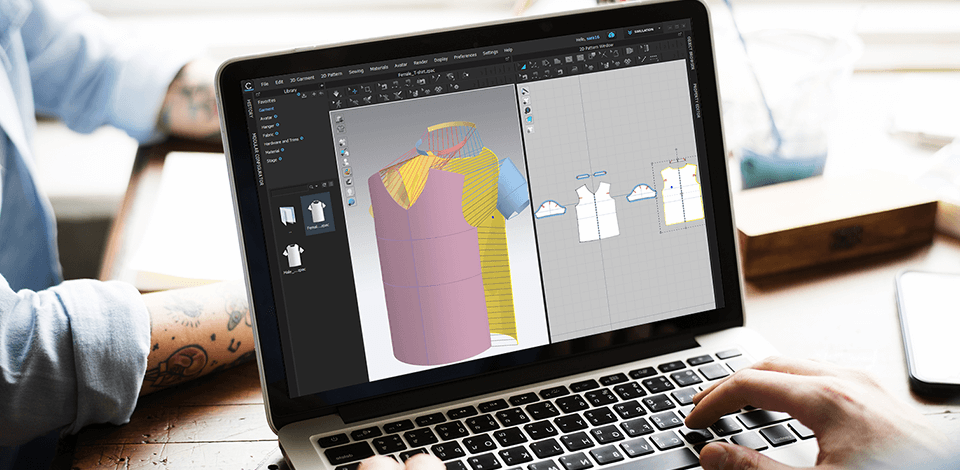Click the Library panel pop-out icon
960x470 pixels.
click(x=256, y=94)
